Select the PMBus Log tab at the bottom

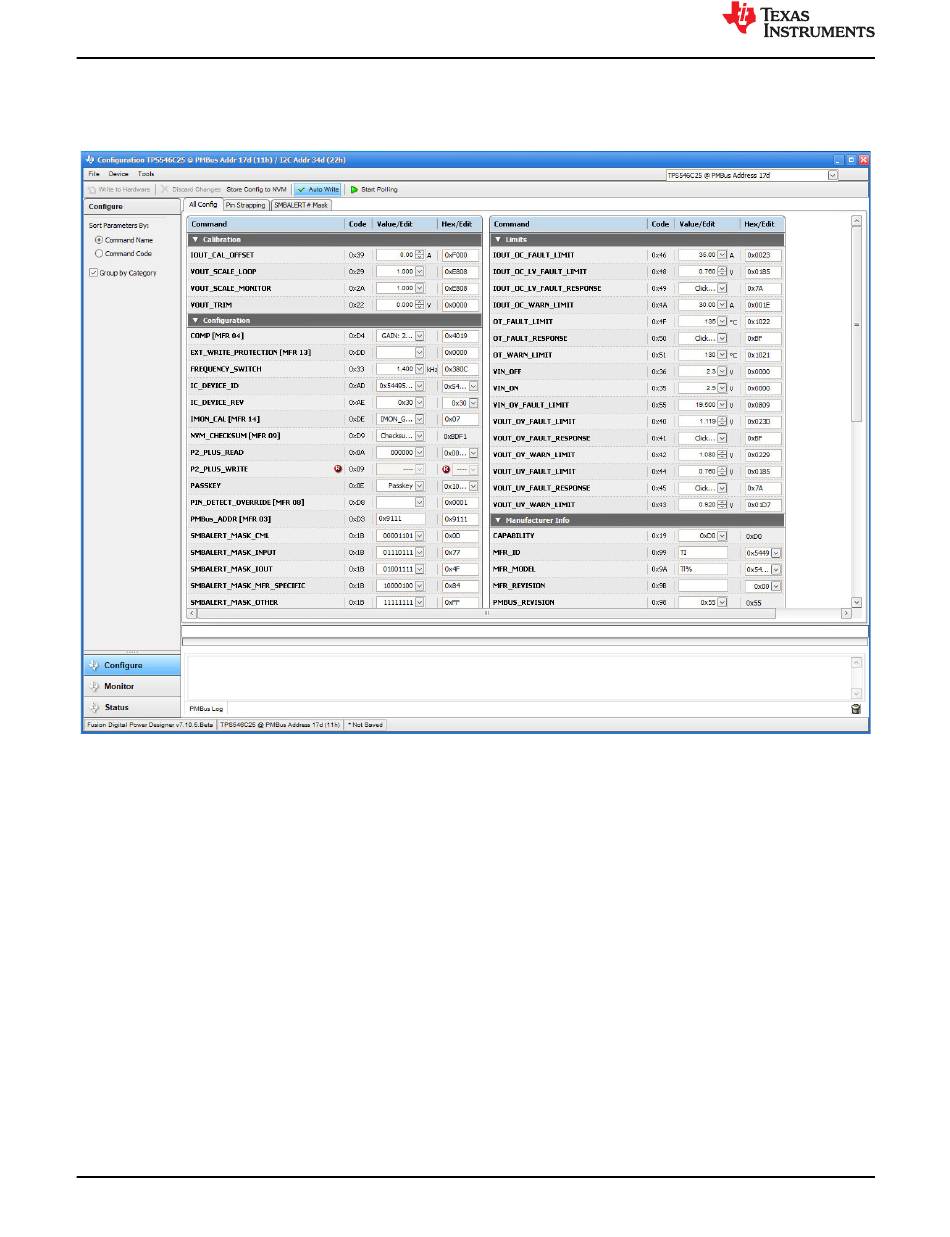point(207,709)
